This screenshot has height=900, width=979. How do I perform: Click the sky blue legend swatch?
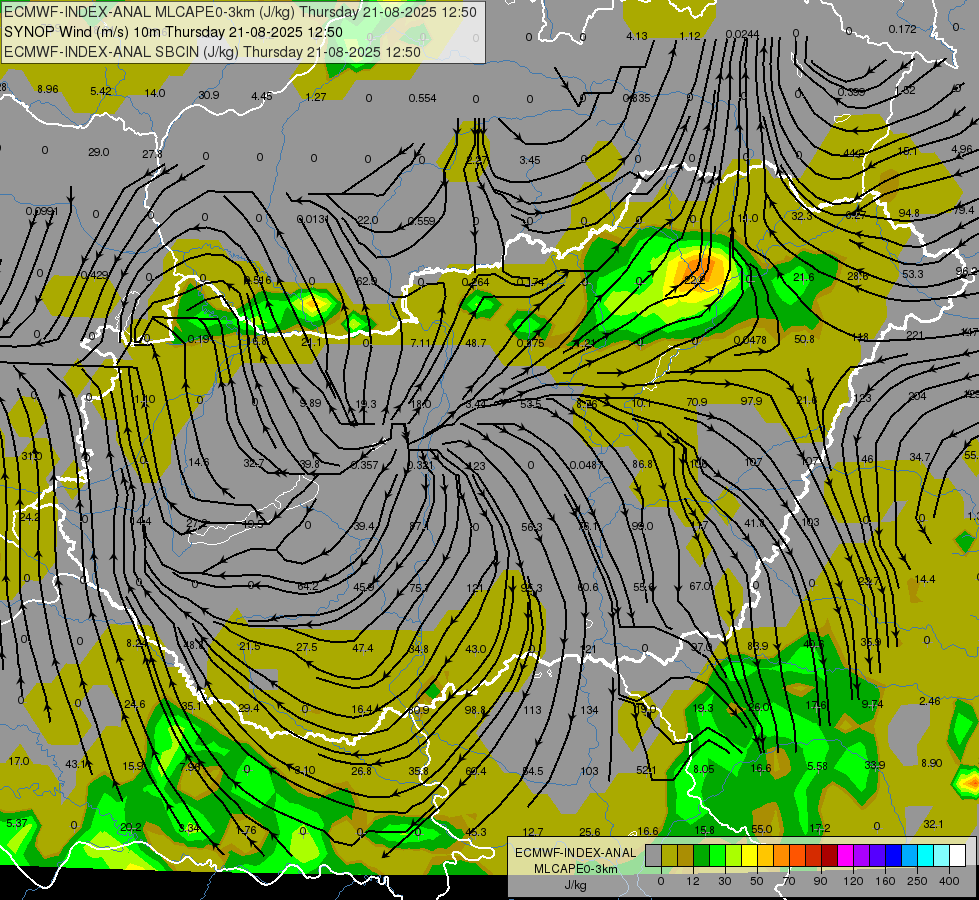tap(910, 855)
